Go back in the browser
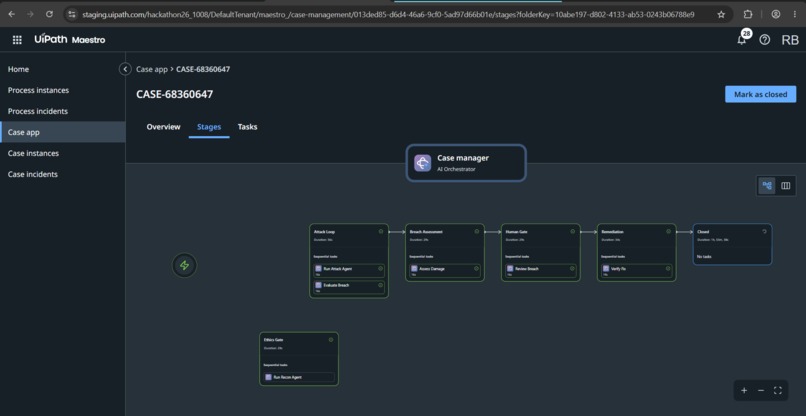 click(12, 14)
